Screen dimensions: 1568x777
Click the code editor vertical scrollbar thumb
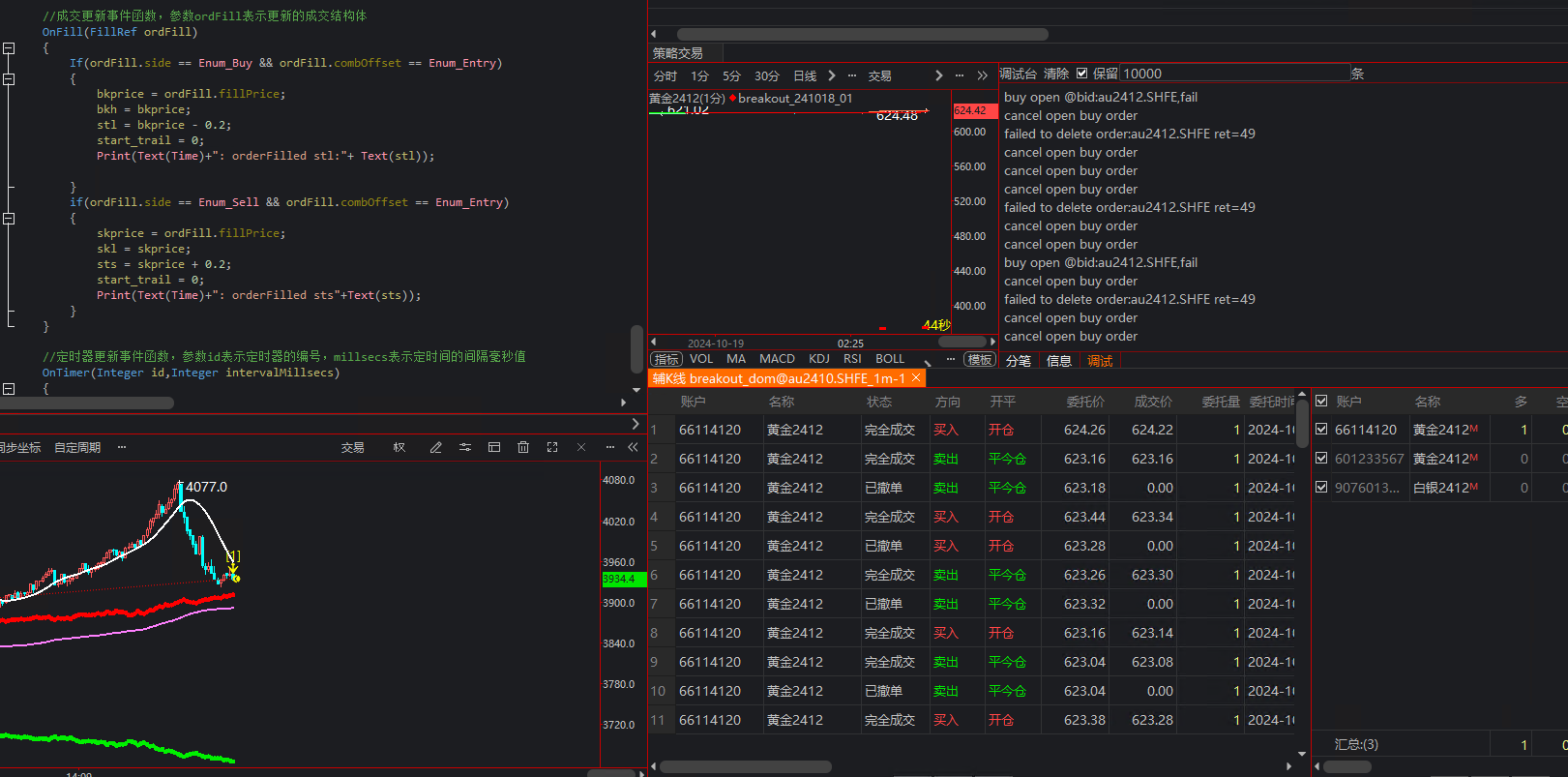[x=636, y=348]
